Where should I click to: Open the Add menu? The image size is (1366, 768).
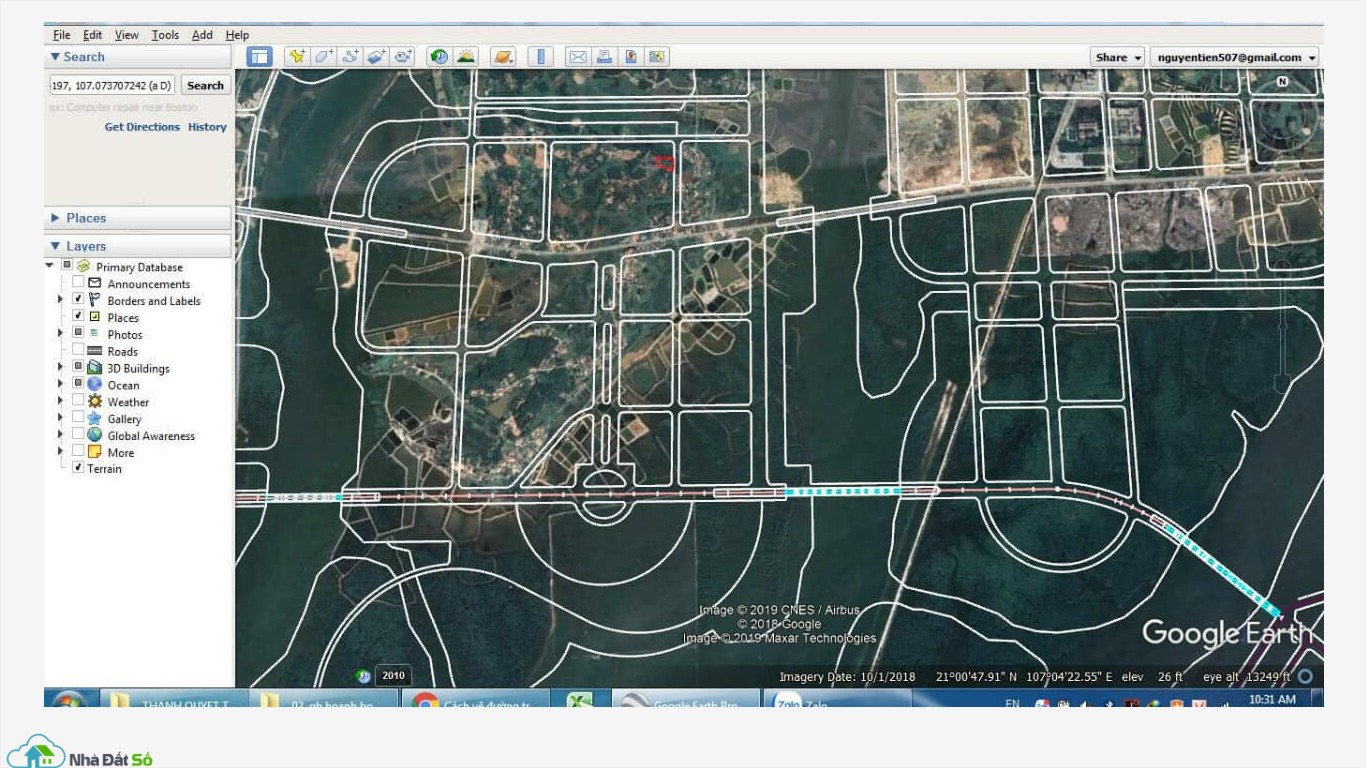[x=202, y=35]
